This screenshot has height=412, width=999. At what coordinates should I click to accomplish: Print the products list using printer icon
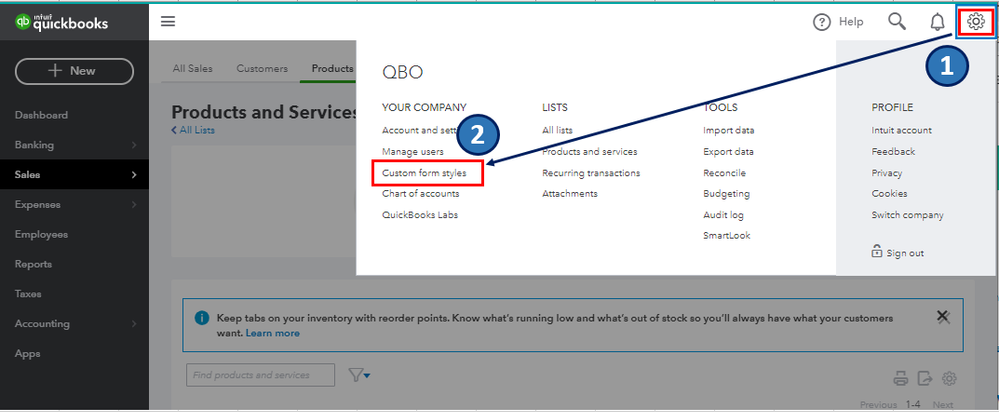click(900, 378)
